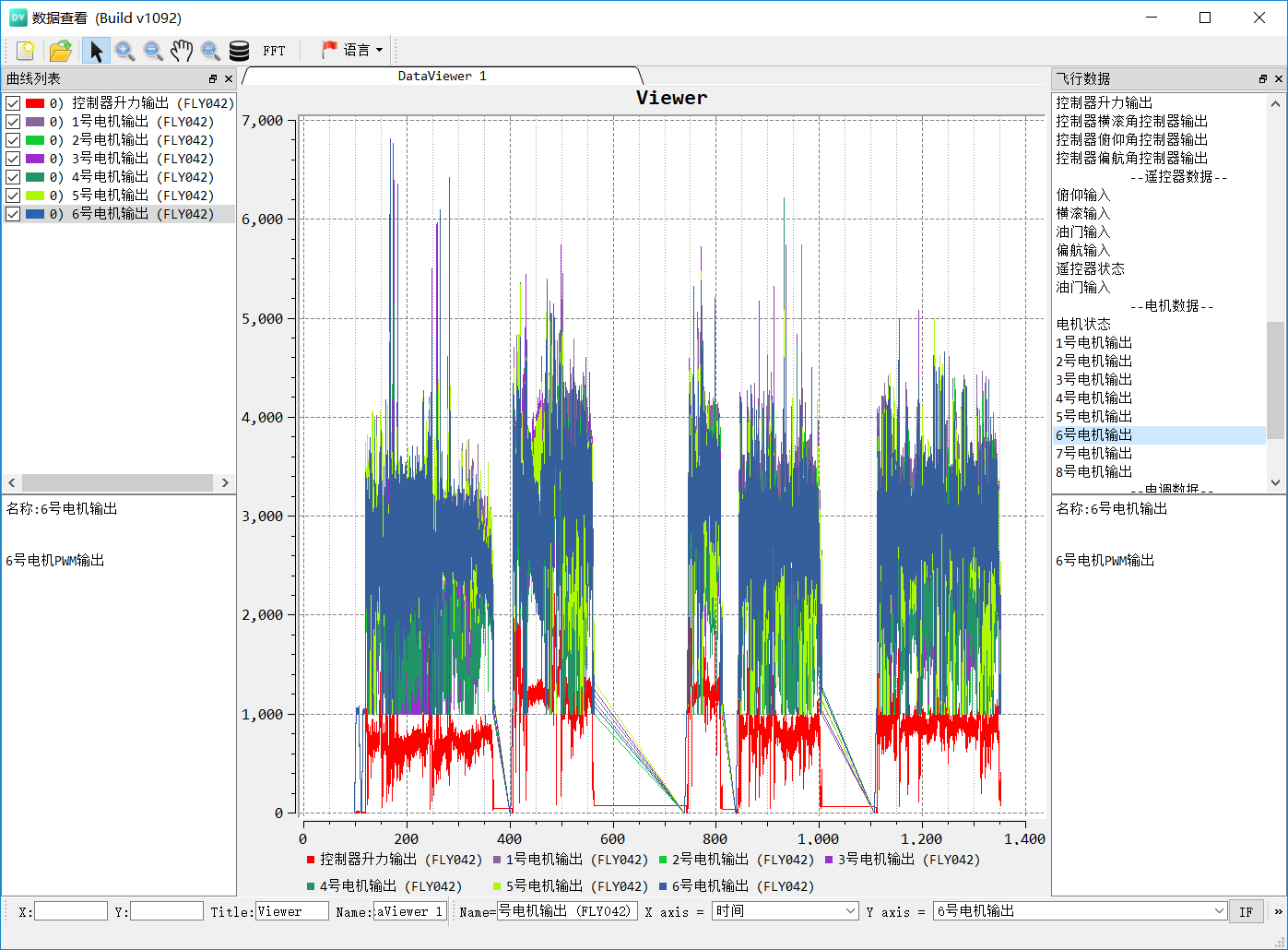This screenshot has width=1288, height=950.
Task: Open the Y axis 6号电机输出 dropdown
Action: pyautogui.click(x=1081, y=911)
